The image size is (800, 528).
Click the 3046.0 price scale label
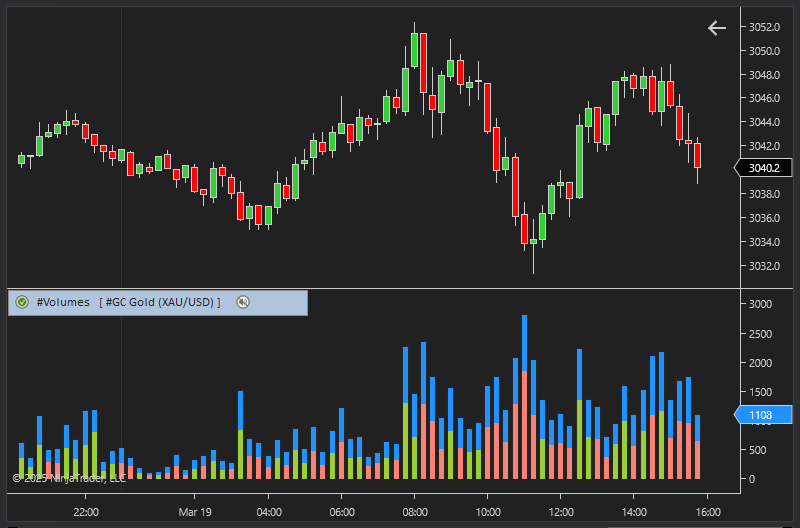click(765, 98)
